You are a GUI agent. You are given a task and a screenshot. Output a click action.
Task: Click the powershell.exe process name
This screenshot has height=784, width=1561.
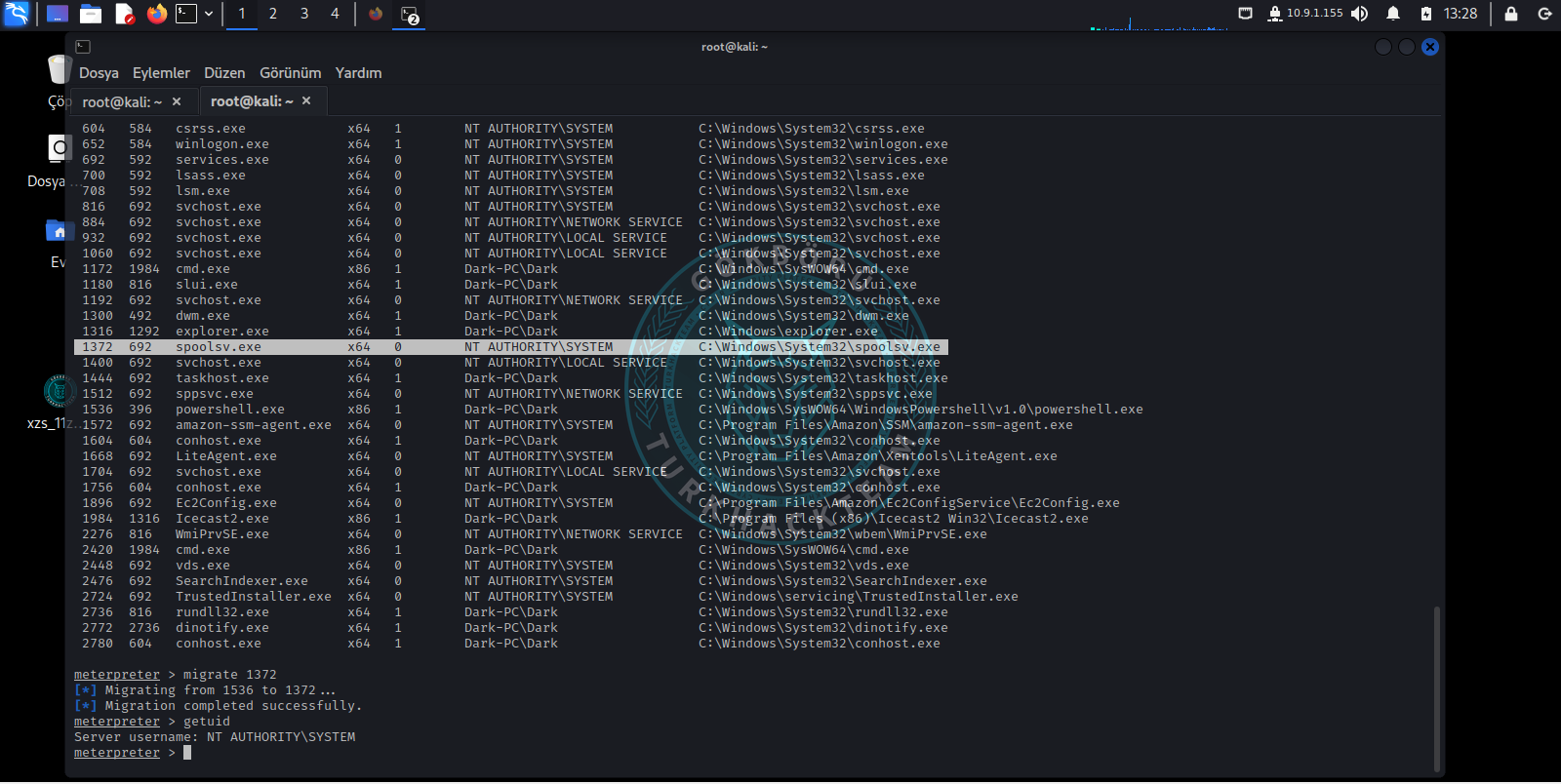tap(230, 410)
